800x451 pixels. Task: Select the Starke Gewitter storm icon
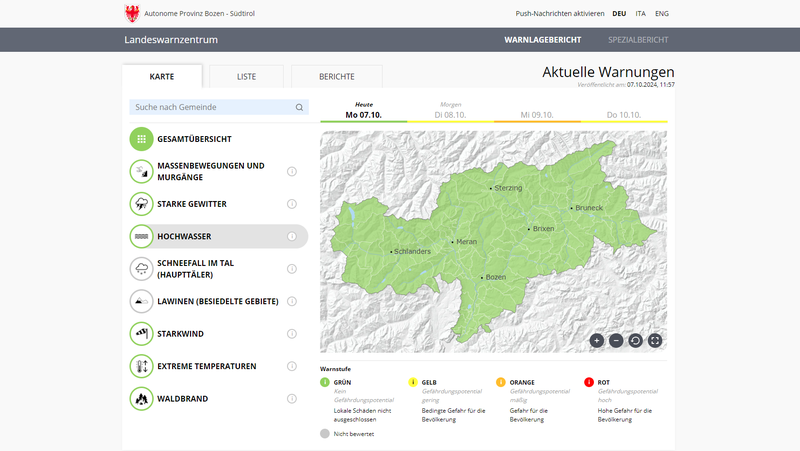pyautogui.click(x=142, y=204)
